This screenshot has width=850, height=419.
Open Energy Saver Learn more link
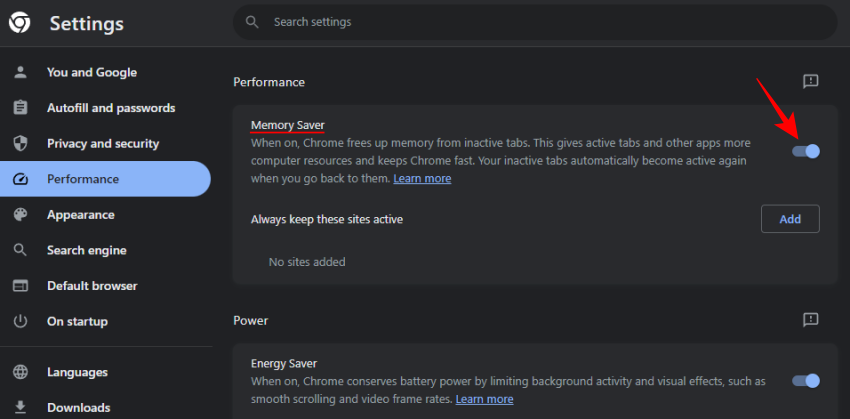pyautogui.click(x=484, y=399)
